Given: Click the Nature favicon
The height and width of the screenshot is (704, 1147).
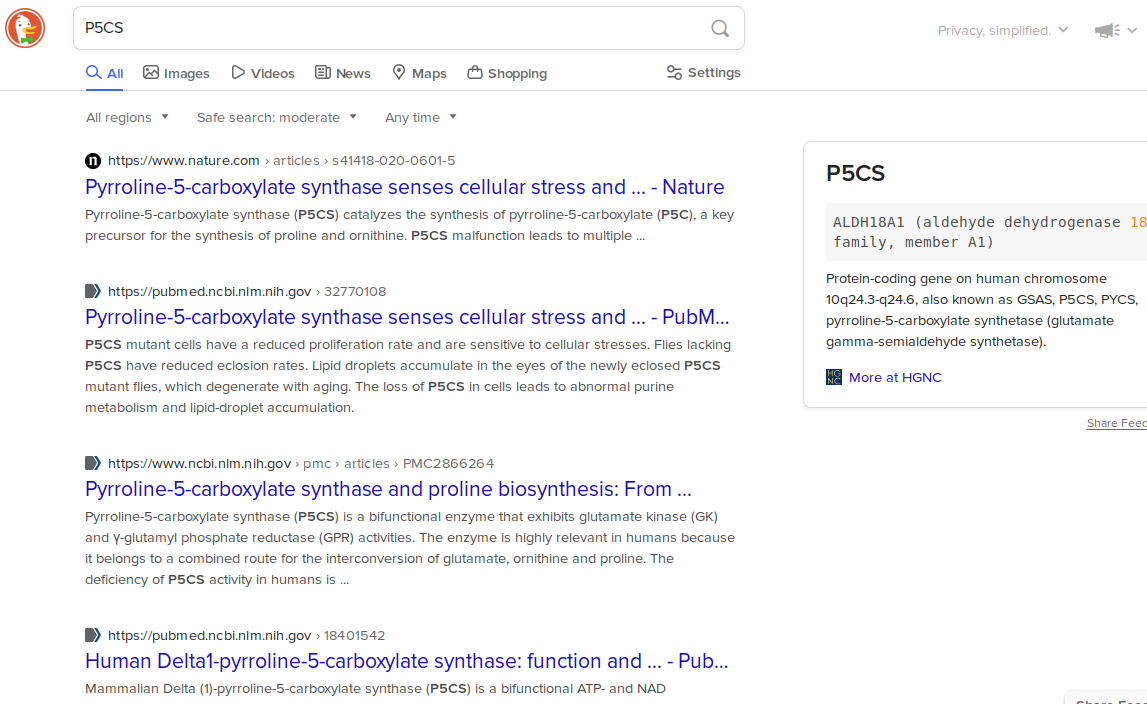Looking at the screenshot, I should (93, 161).
